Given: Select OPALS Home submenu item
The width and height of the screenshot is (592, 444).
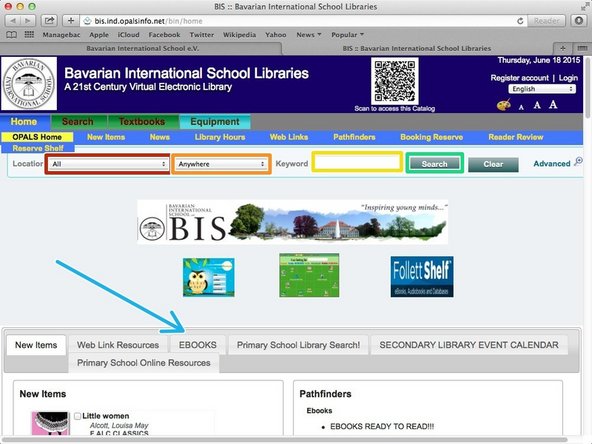Looking at the screenshot, I should (x=37, y=137).
